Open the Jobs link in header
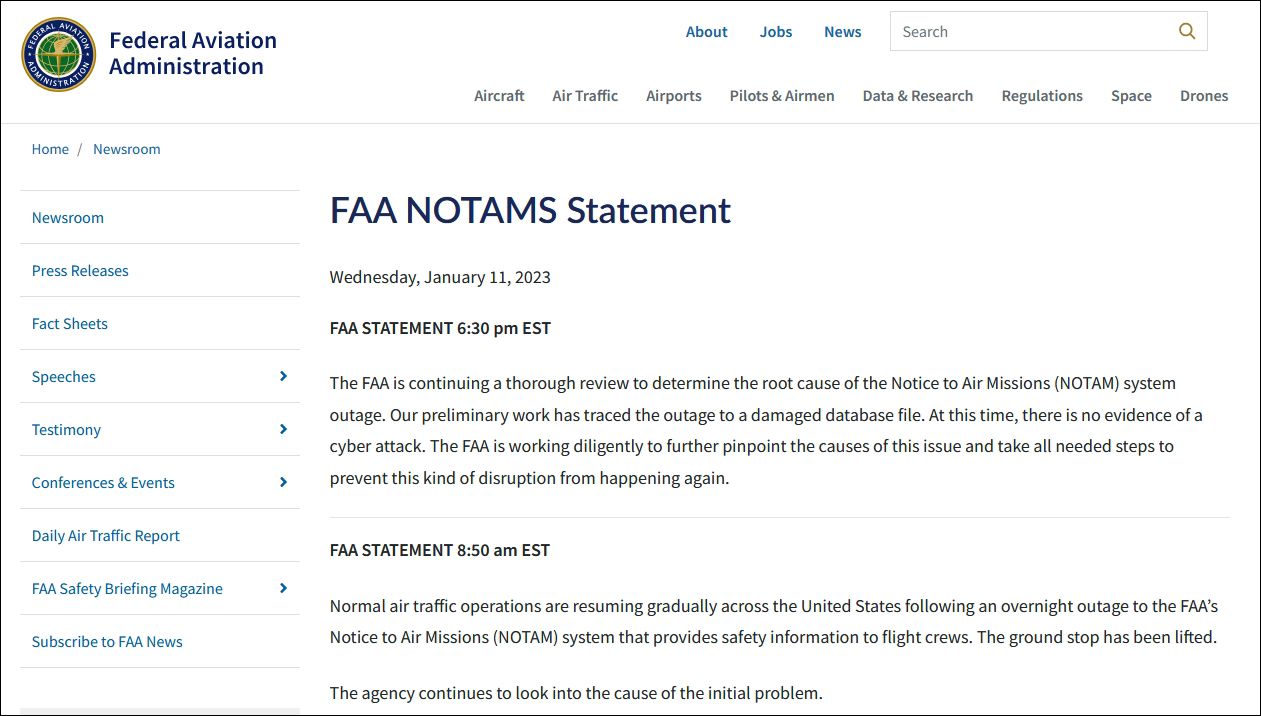Screen dimensions: 1261x716 click(776, 31)
